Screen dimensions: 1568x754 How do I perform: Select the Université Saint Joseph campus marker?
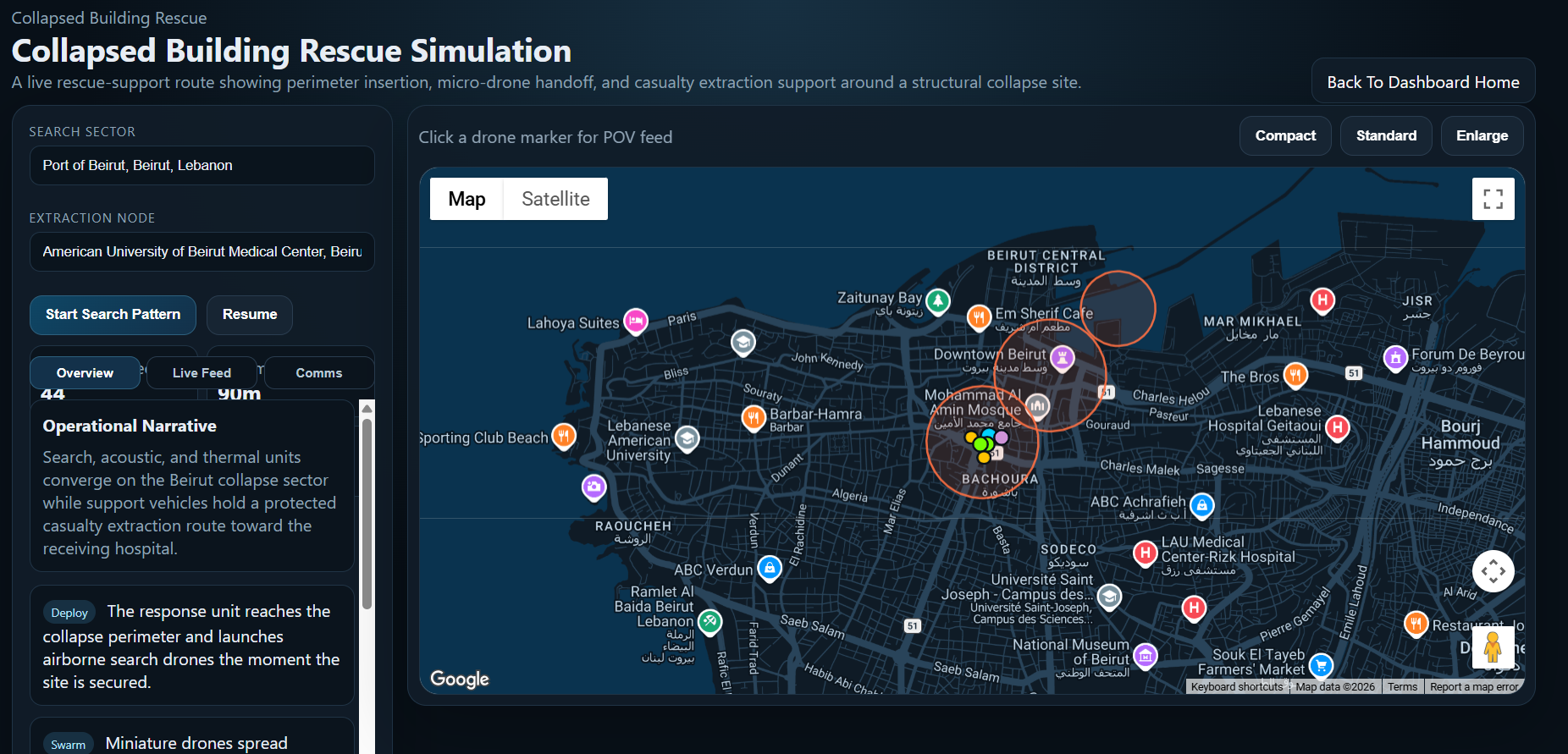(x=1110, y=597)
